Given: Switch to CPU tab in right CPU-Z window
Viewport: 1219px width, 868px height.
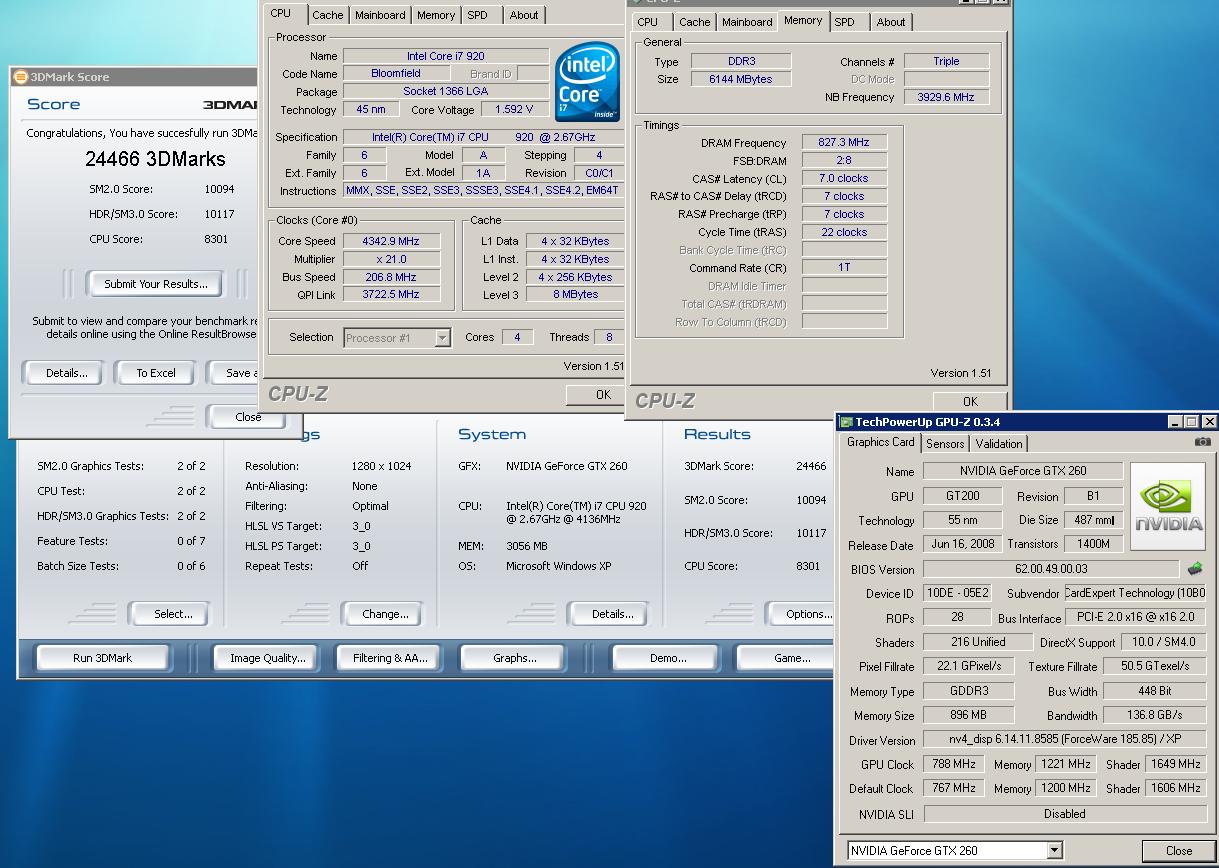Looking at the screenshot, I should [x=648, y=22].
